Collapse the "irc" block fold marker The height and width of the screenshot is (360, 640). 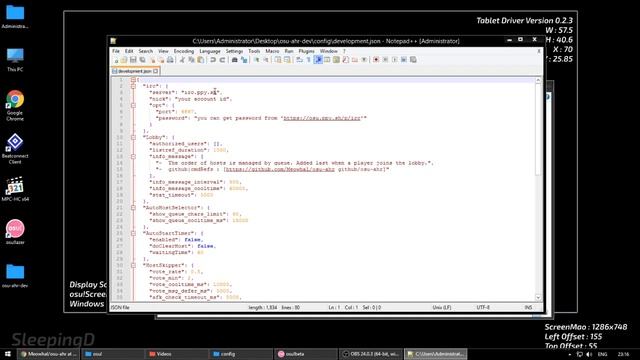click(x=133, y=86)
